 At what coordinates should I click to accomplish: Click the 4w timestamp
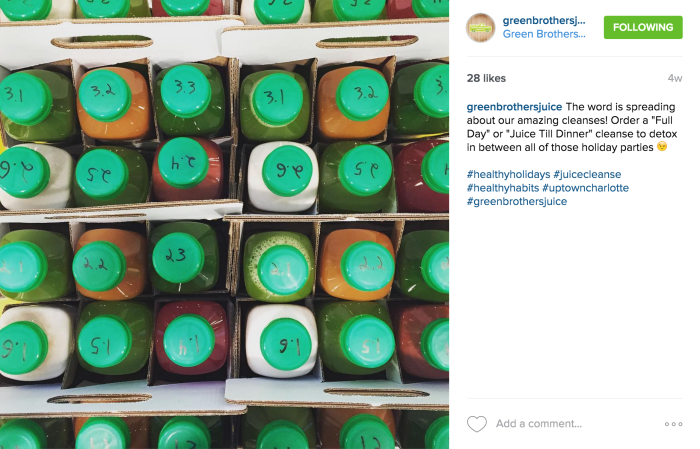point(675,78)
